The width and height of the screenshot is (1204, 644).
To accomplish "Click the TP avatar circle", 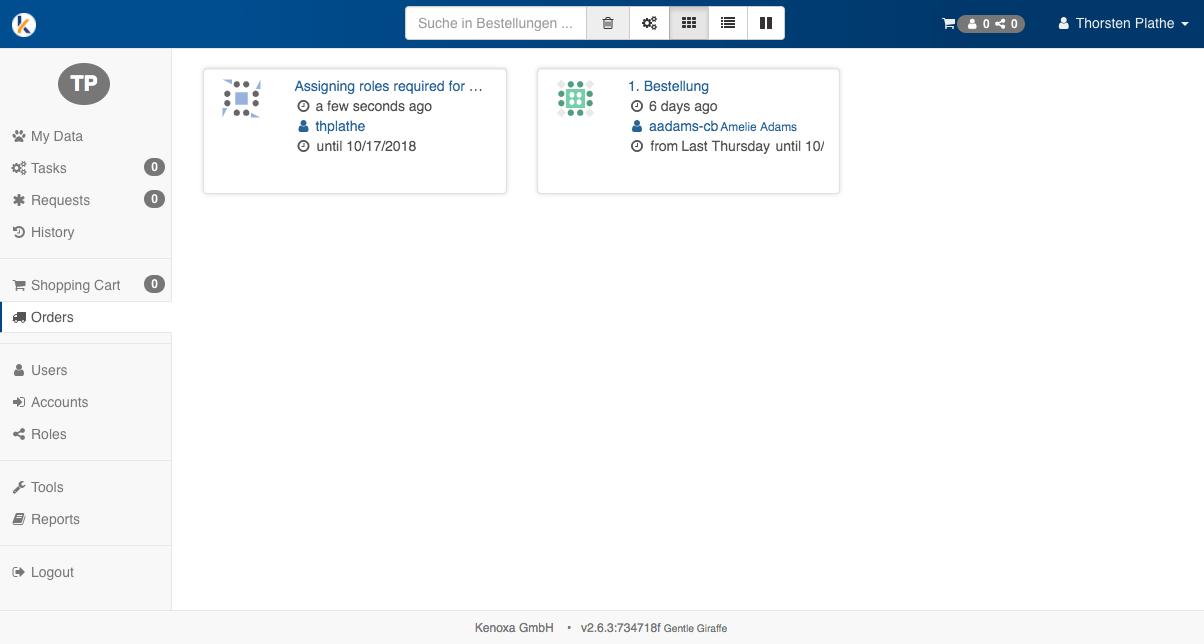I will tap(84, 84).
